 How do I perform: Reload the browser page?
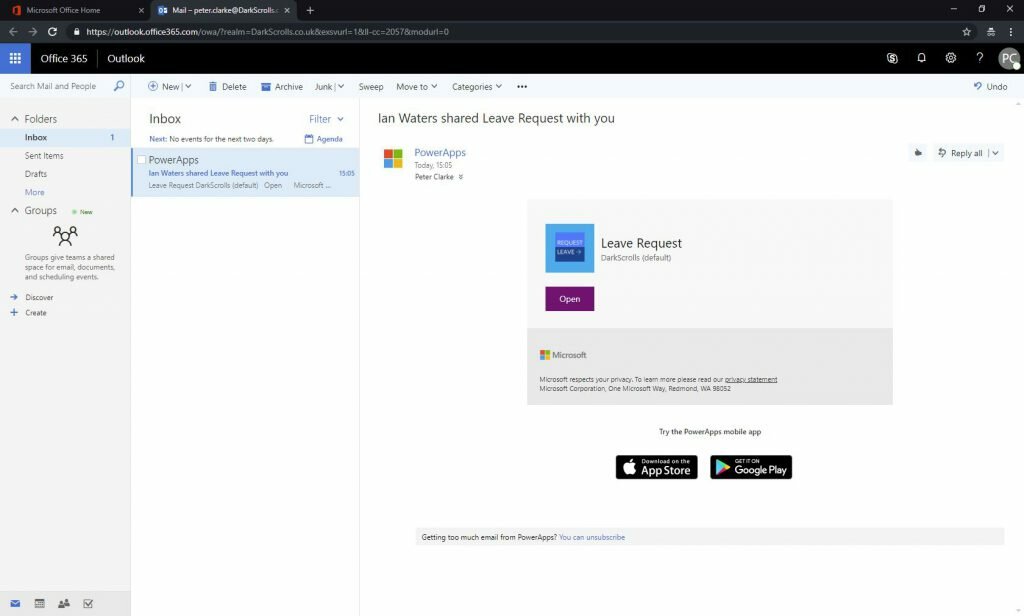[52, 31]
